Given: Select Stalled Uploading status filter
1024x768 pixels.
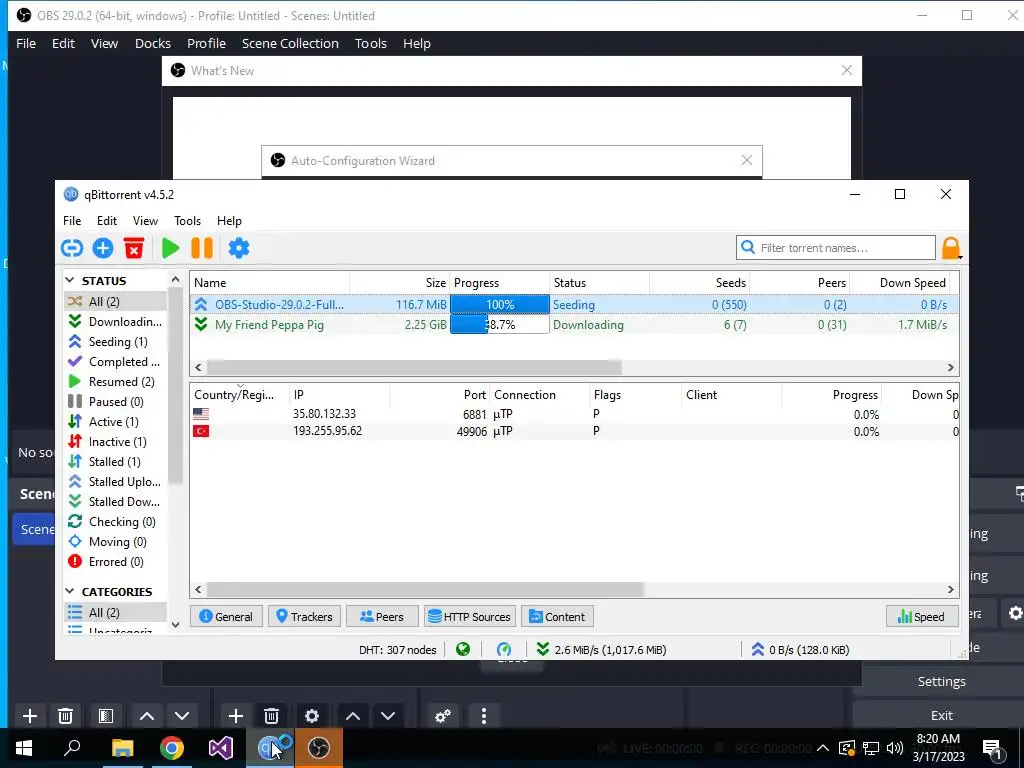Looking at the screenshot, I should 115,481.
